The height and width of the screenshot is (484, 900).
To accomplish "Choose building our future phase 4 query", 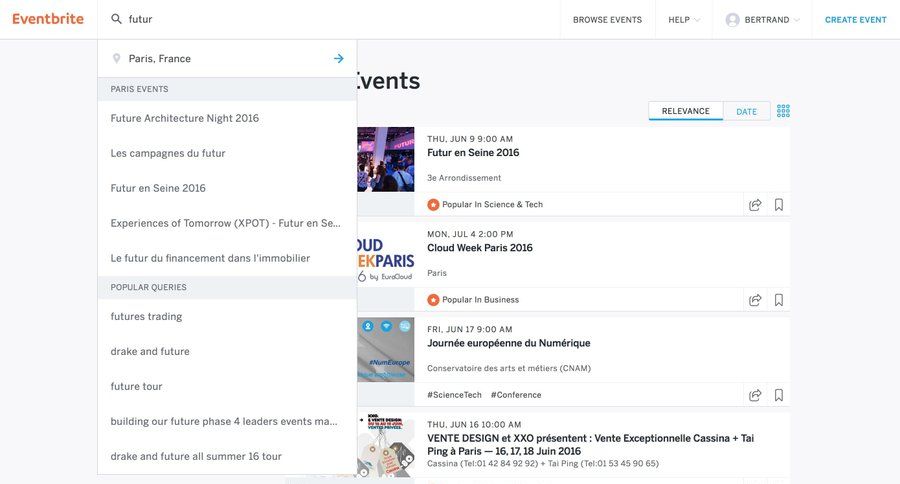I will point(227,421).
